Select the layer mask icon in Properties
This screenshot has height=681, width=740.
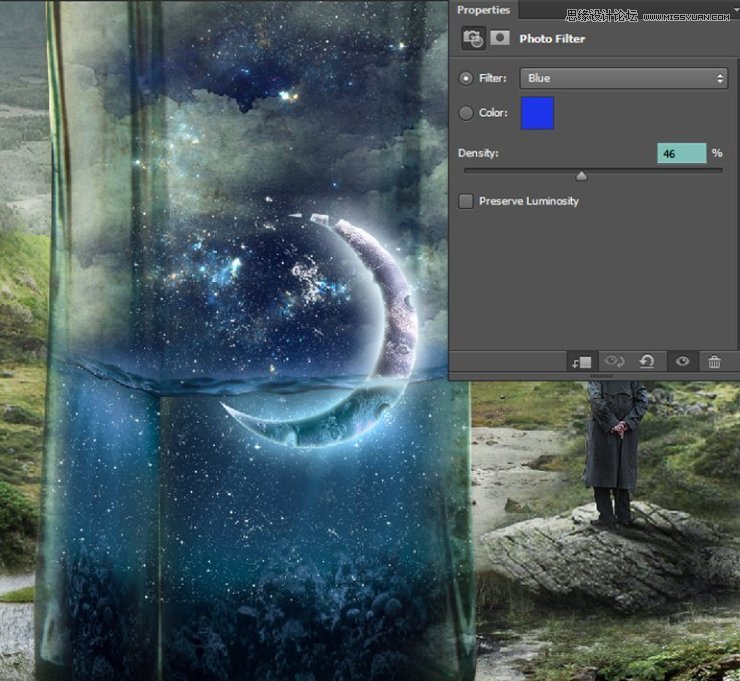[x=500, y=38]
